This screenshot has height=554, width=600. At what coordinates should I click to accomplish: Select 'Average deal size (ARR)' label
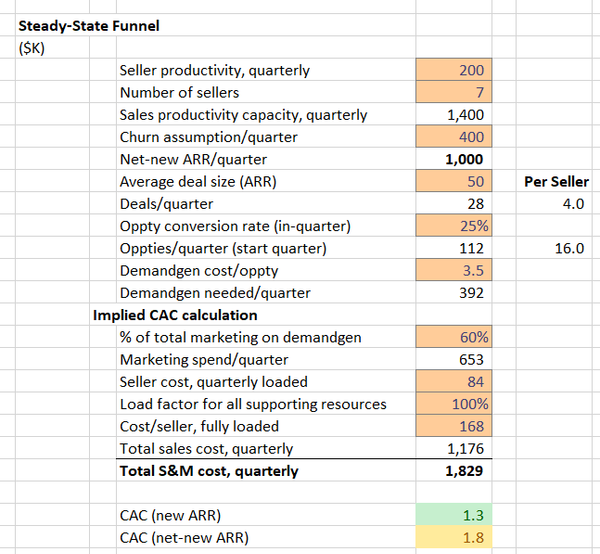198,181
